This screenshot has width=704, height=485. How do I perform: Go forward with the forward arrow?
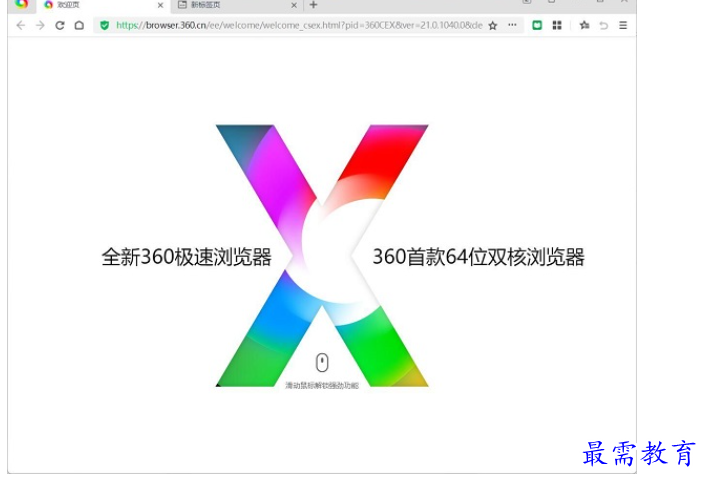coord(40,25)
